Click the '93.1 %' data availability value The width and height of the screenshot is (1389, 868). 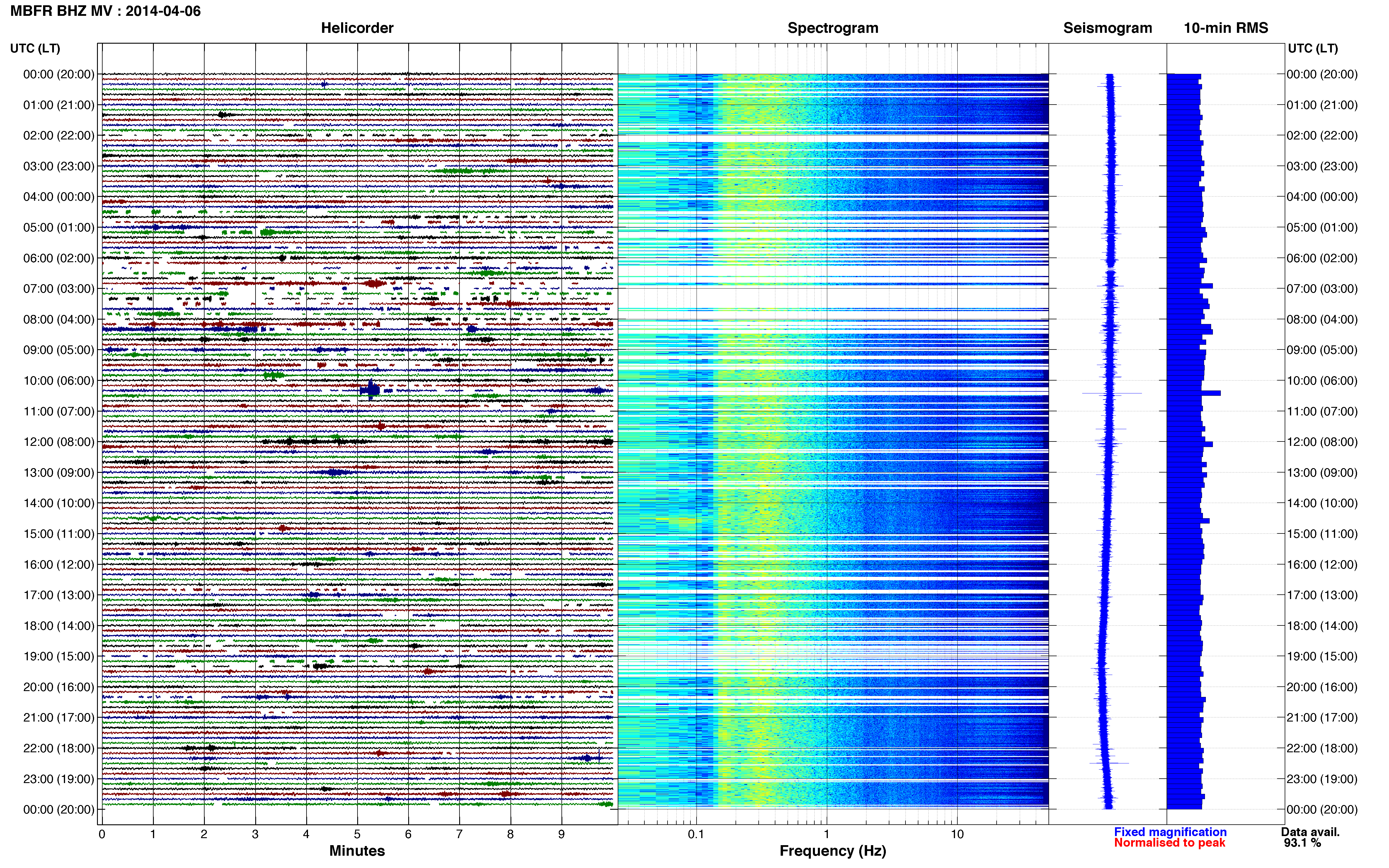click(x=1303, y=843)
